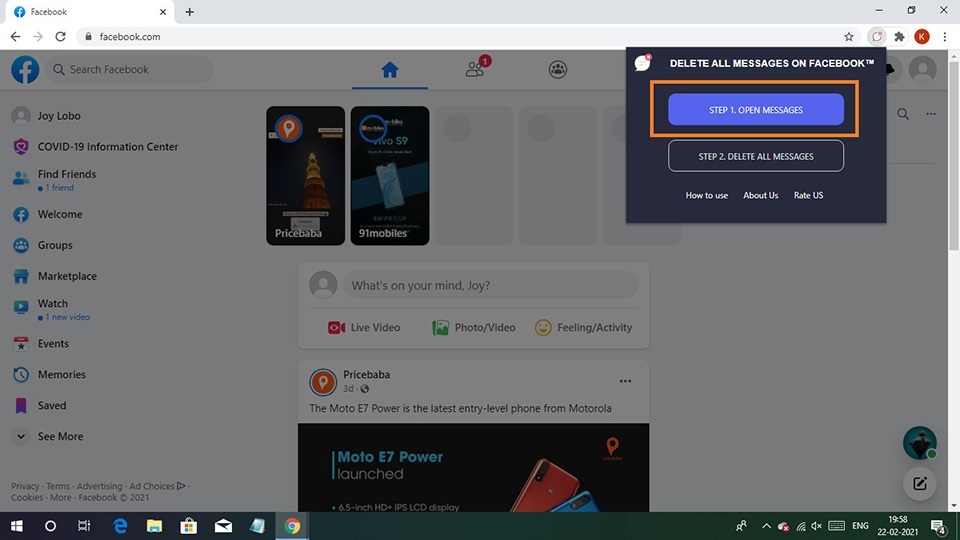Viewport: 960px width, 540px height.
Task: Click Search Facebook field
Action: point(129,69)
